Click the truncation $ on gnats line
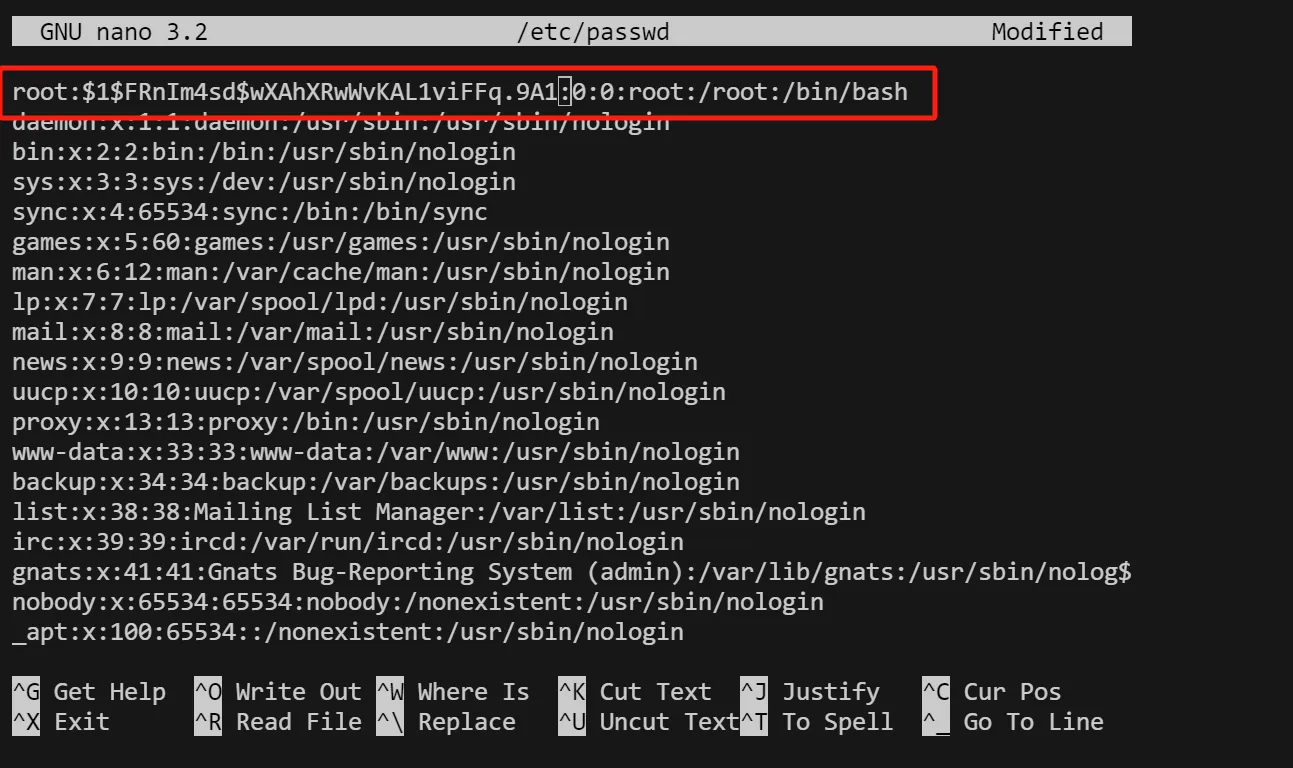This screenshot has width=1293, height=768. click(x=1125, y=572)
